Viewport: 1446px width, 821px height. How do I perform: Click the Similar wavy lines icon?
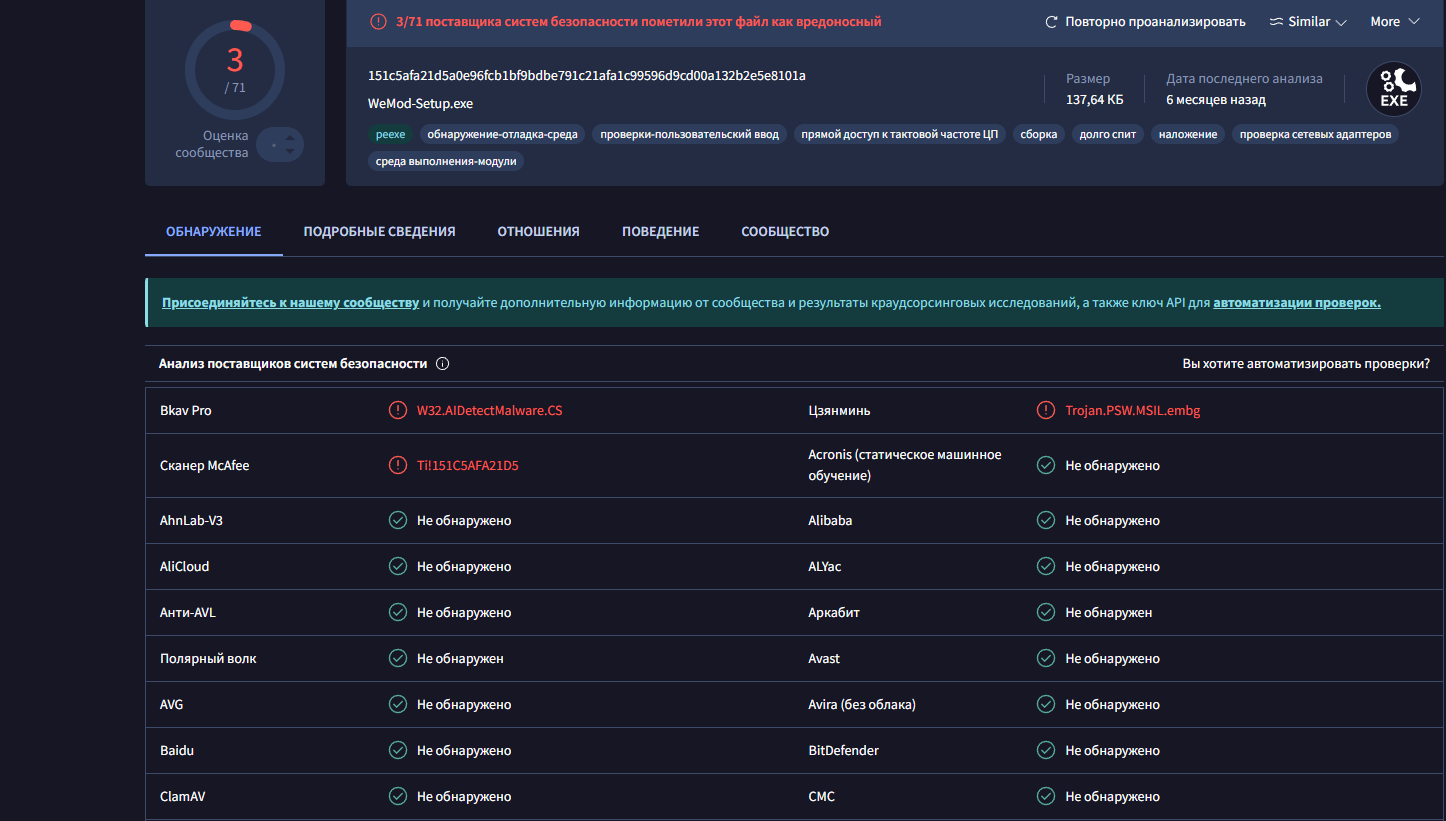tap(1276, 22)
